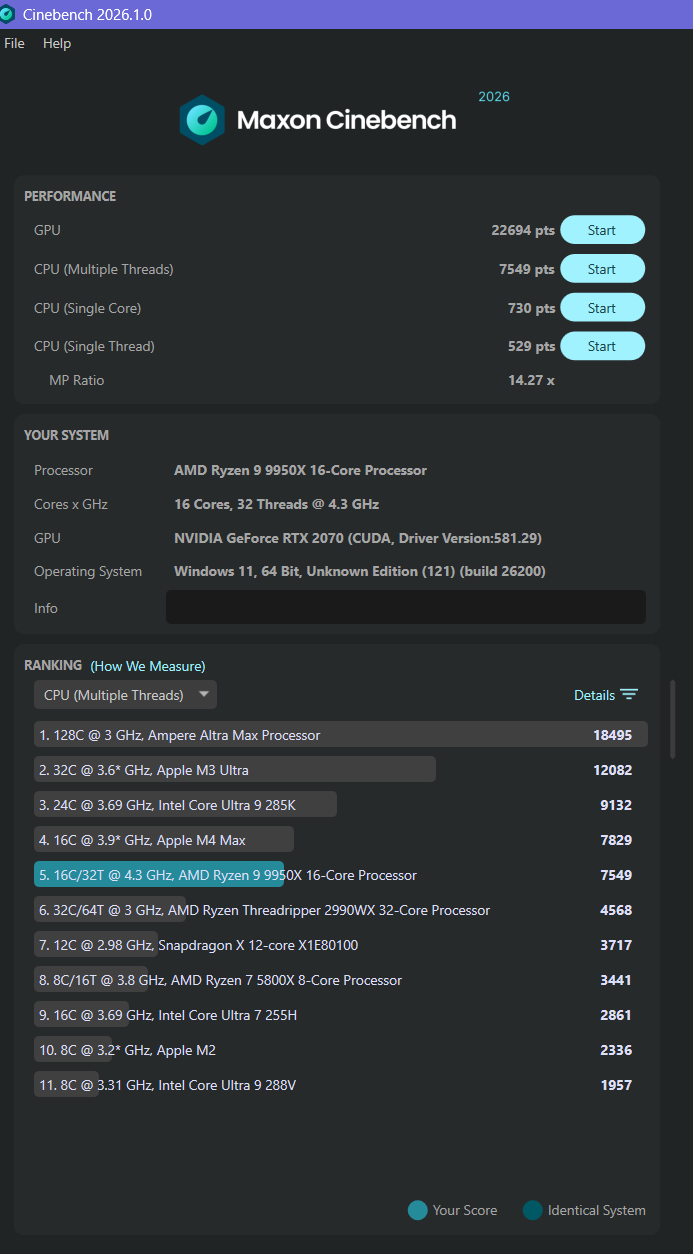Click the Details filter lines icon

point(629,695)
